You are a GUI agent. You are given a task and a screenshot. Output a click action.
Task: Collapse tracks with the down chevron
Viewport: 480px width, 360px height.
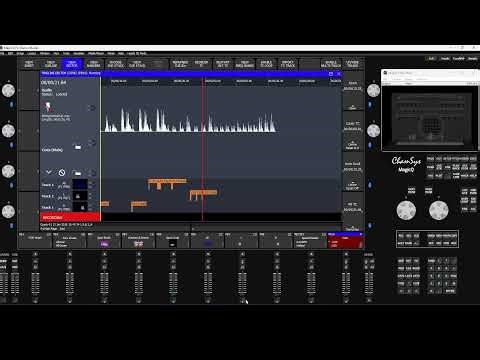click(x=48, y=172)
